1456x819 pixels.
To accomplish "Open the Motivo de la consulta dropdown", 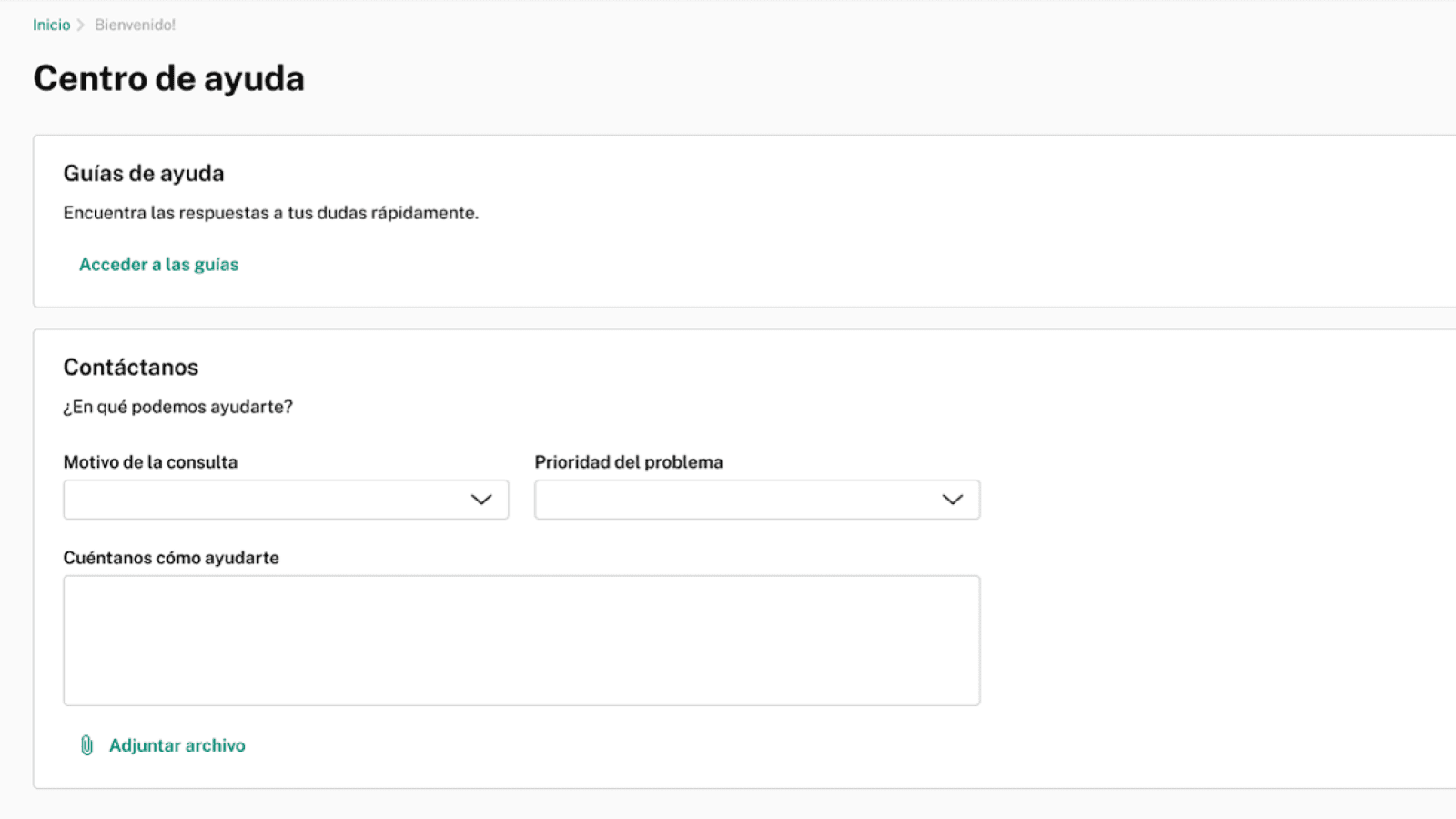I will click(x=264, y=500).
